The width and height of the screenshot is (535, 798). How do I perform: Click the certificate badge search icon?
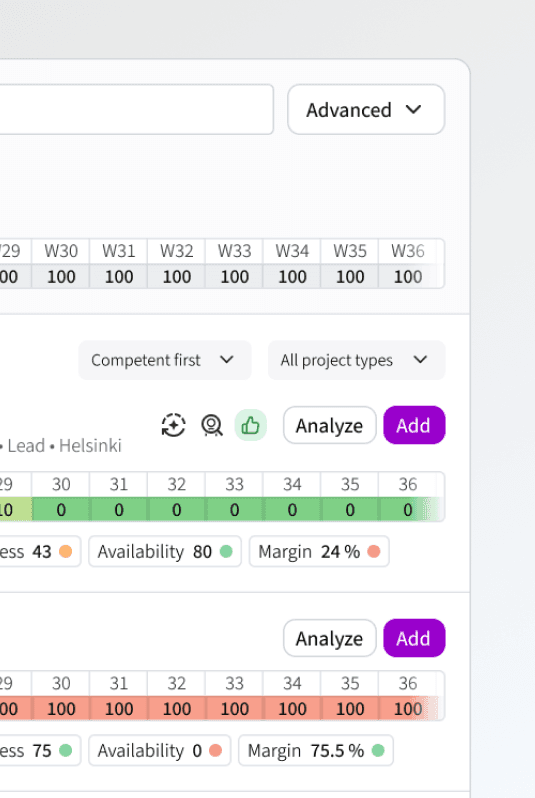tap(212, 425)
